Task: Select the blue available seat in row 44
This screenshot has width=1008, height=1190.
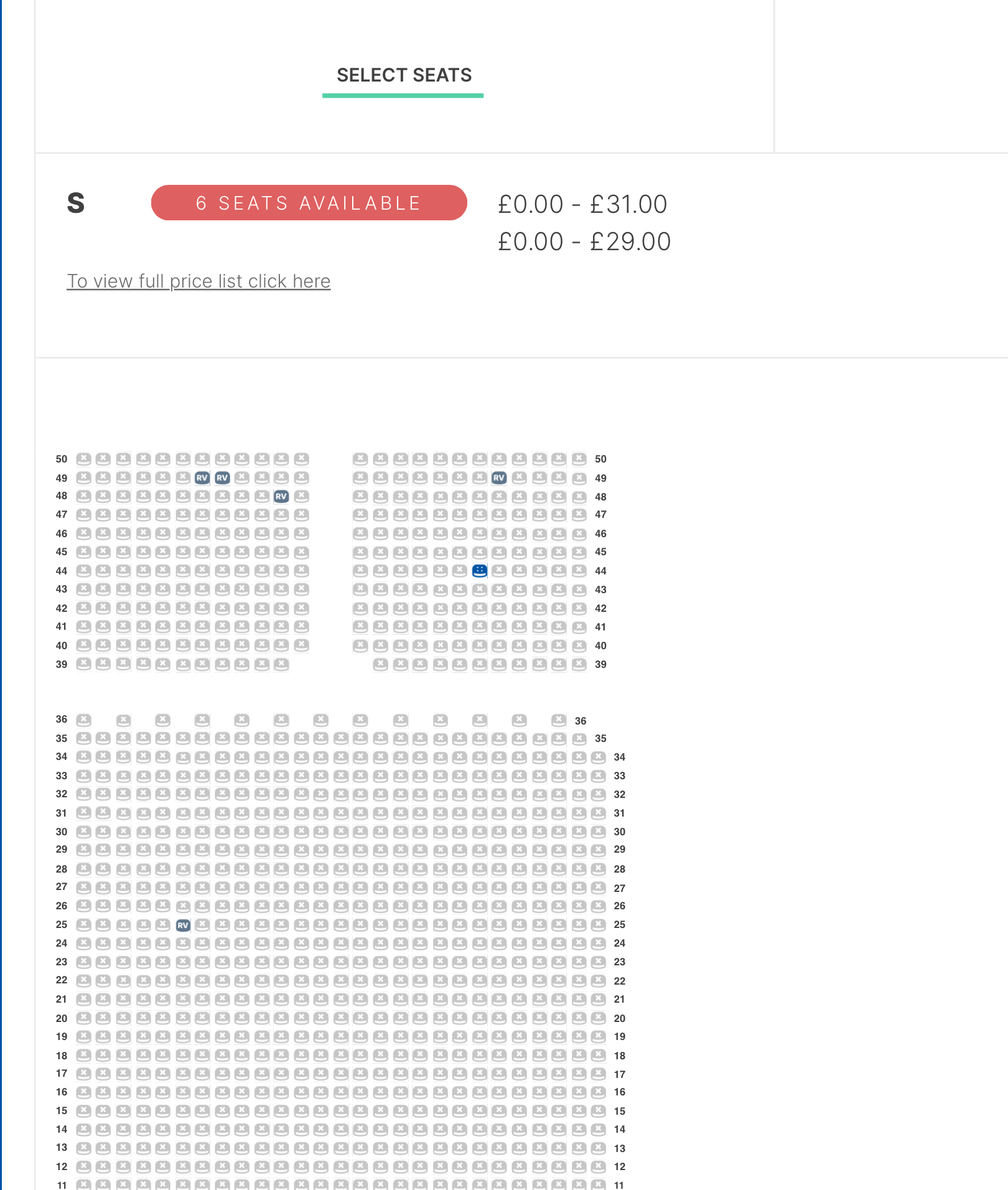Action: click(479, 571)
